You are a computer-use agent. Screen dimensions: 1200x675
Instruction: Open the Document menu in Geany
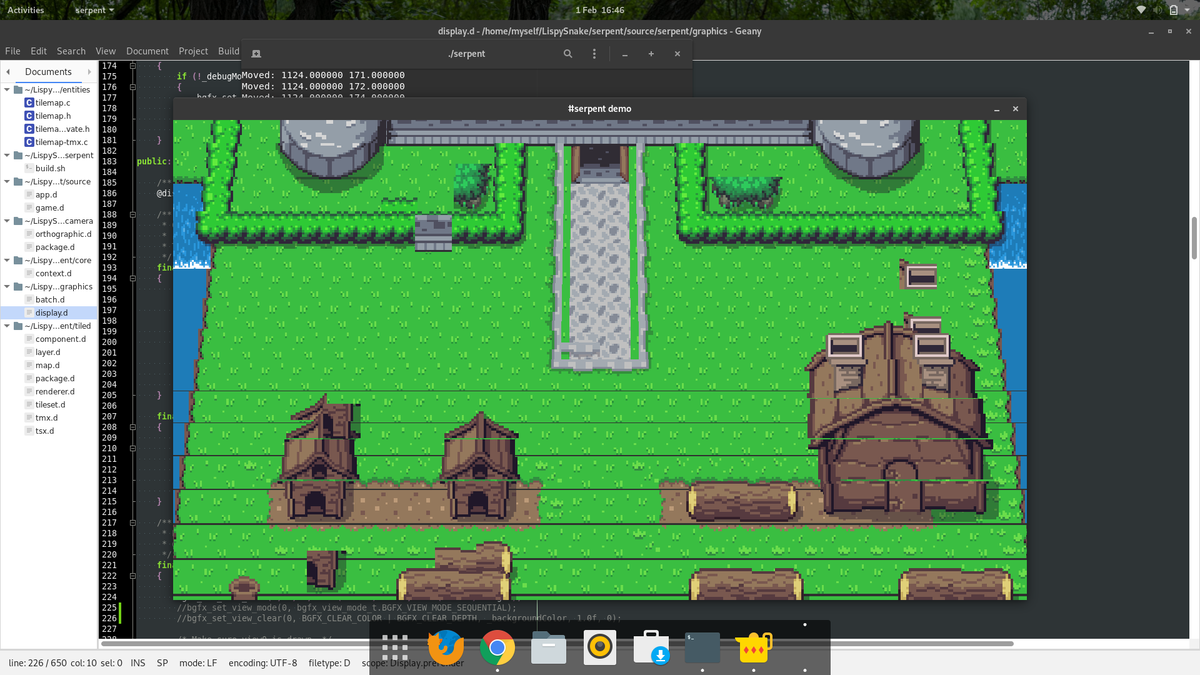click(x=147, y=51)
